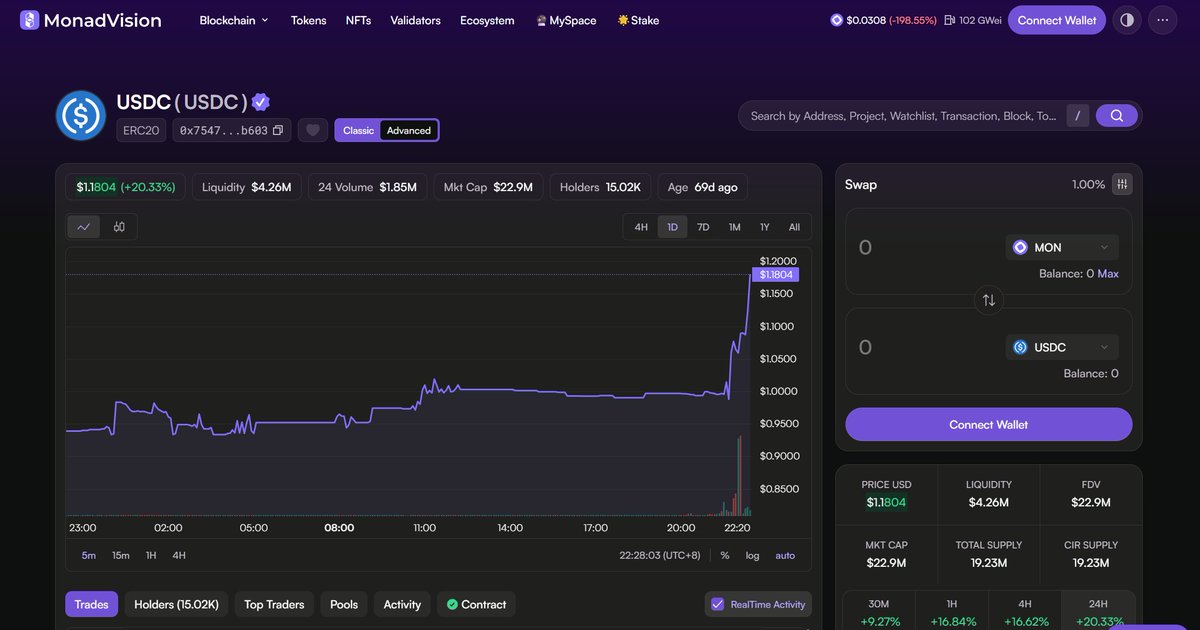This screenshot has width=1200, height=630.
Task: Select 4H candle interval below chart
Action: coord(179,555)
